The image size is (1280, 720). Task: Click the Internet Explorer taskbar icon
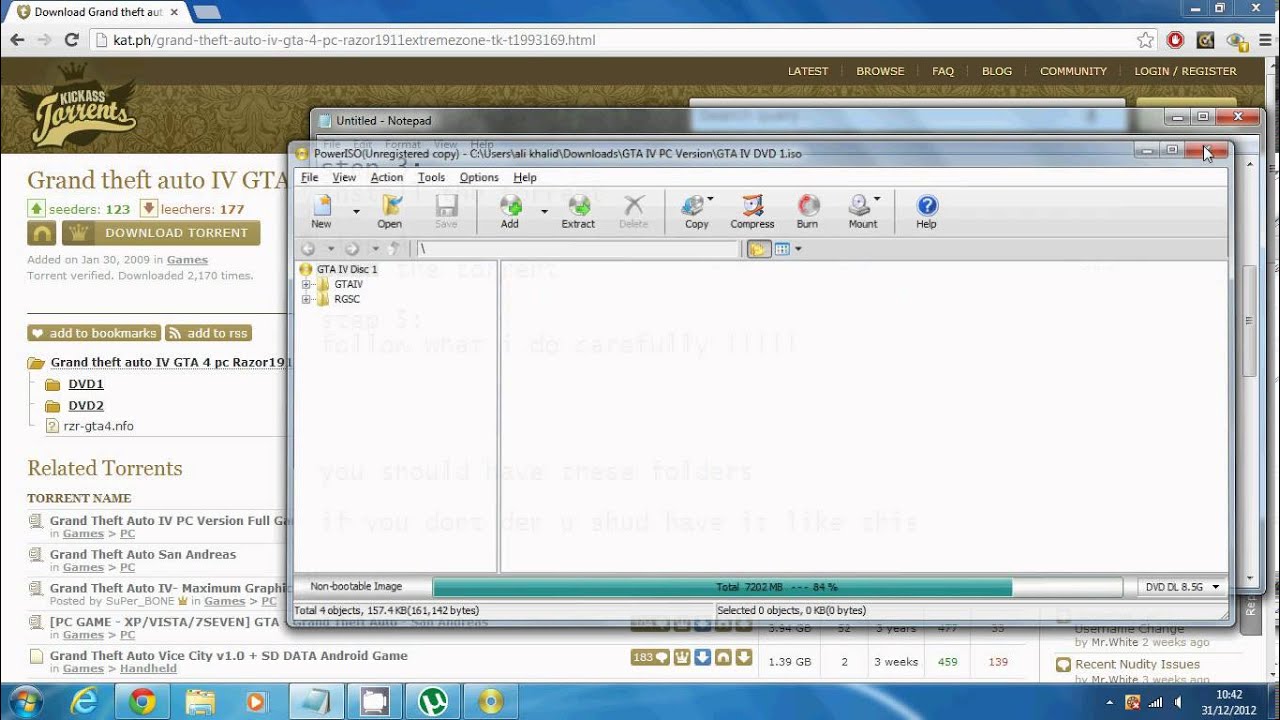85,702
